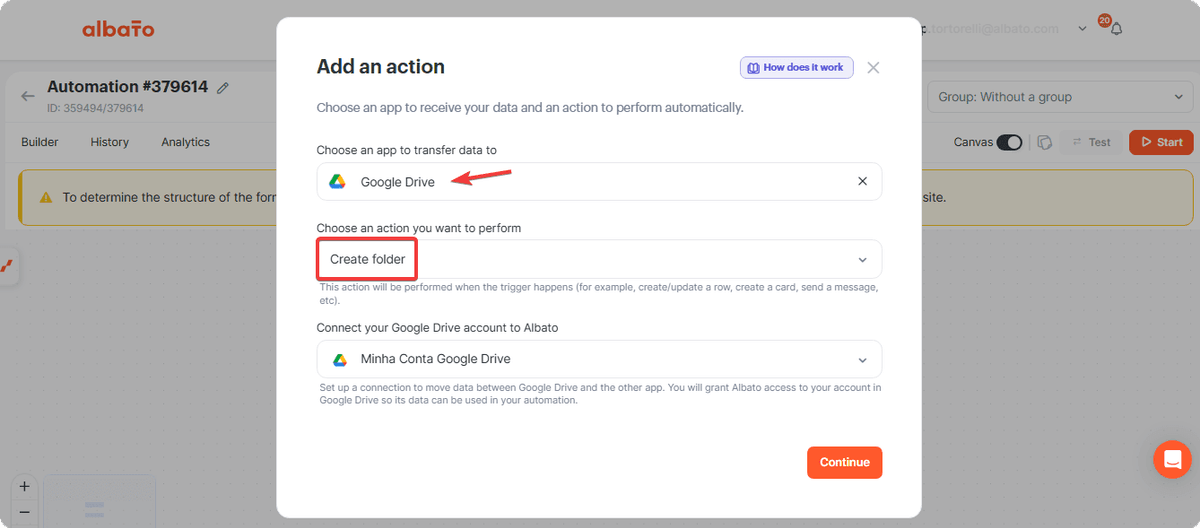This screenshot has height=528, width=1200.
Task: Switch to the Builder tab
Action: point(40,142)
